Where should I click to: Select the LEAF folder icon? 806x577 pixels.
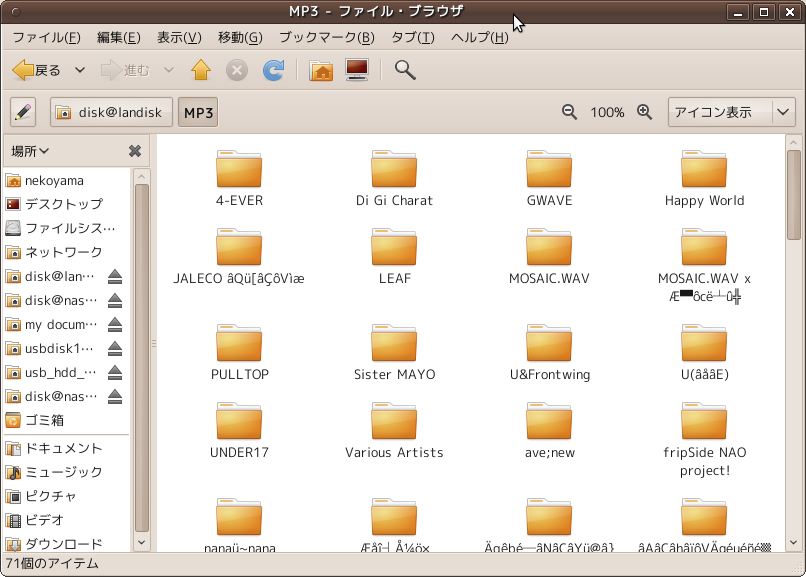394,247
